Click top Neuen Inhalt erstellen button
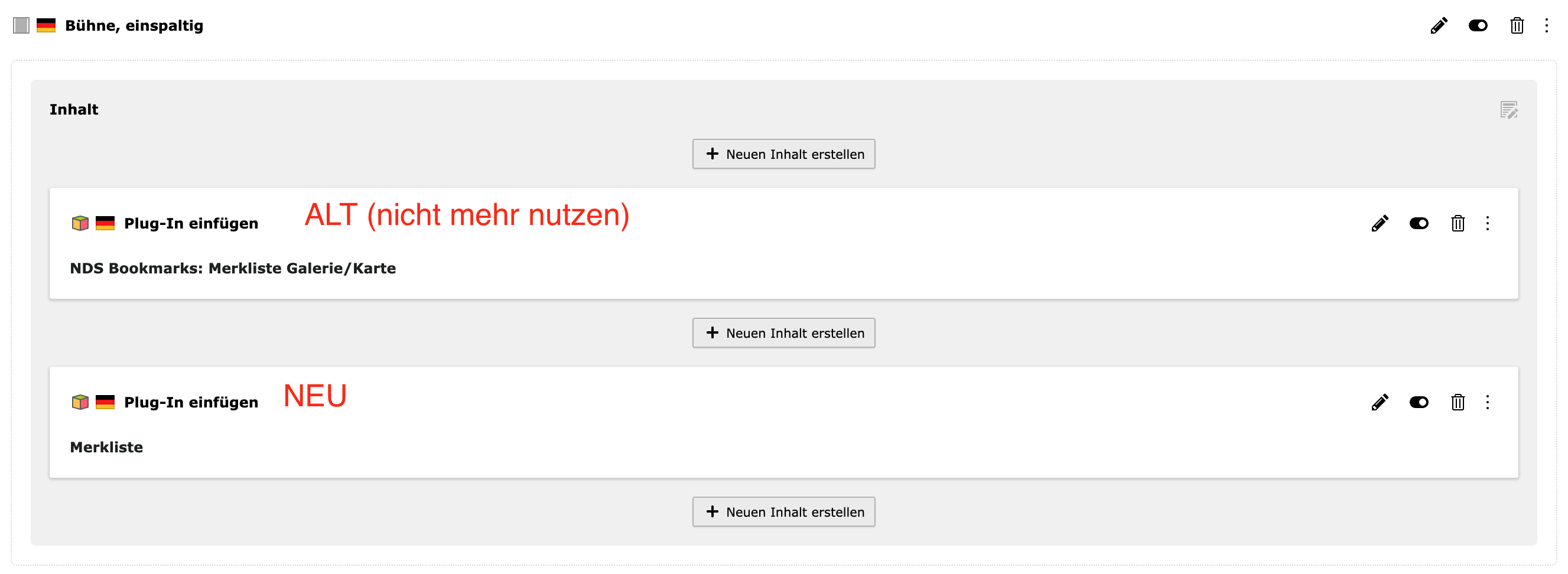Image resolution: width=1568 pixels, height=574 pixels. (x=783, y=154)
